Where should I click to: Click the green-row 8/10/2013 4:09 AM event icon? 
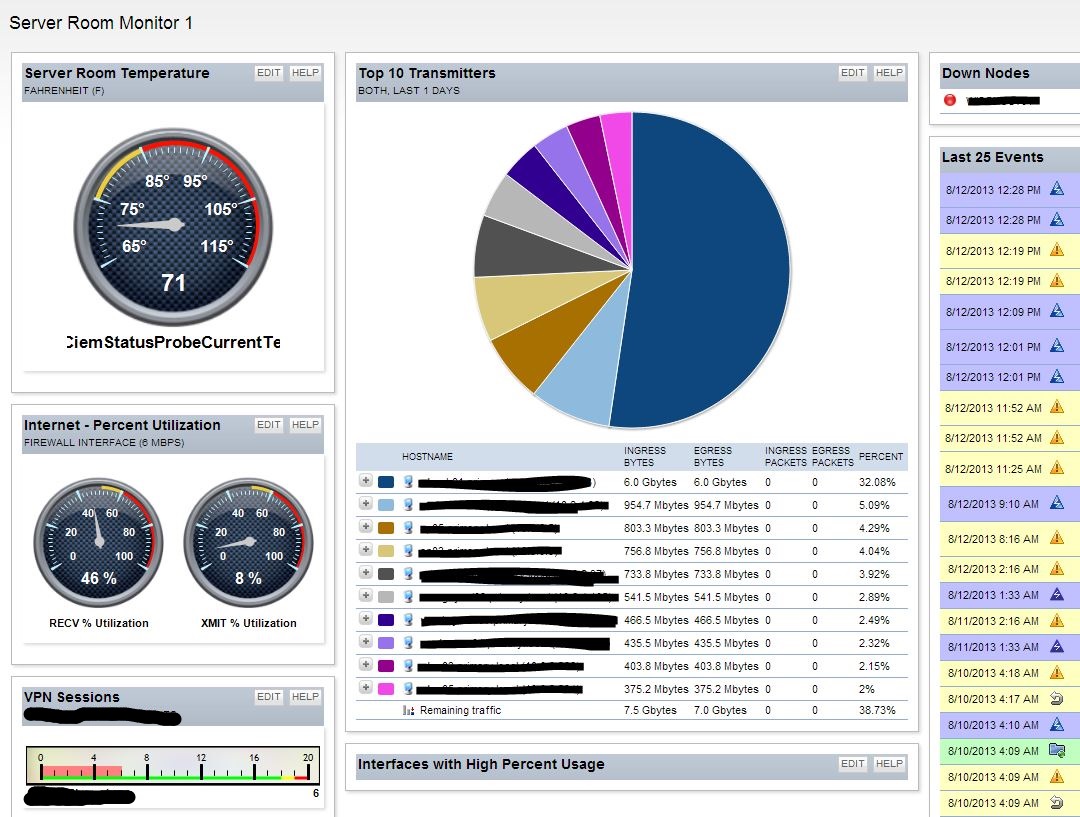pyautogui.click(x=1057, y=750)
